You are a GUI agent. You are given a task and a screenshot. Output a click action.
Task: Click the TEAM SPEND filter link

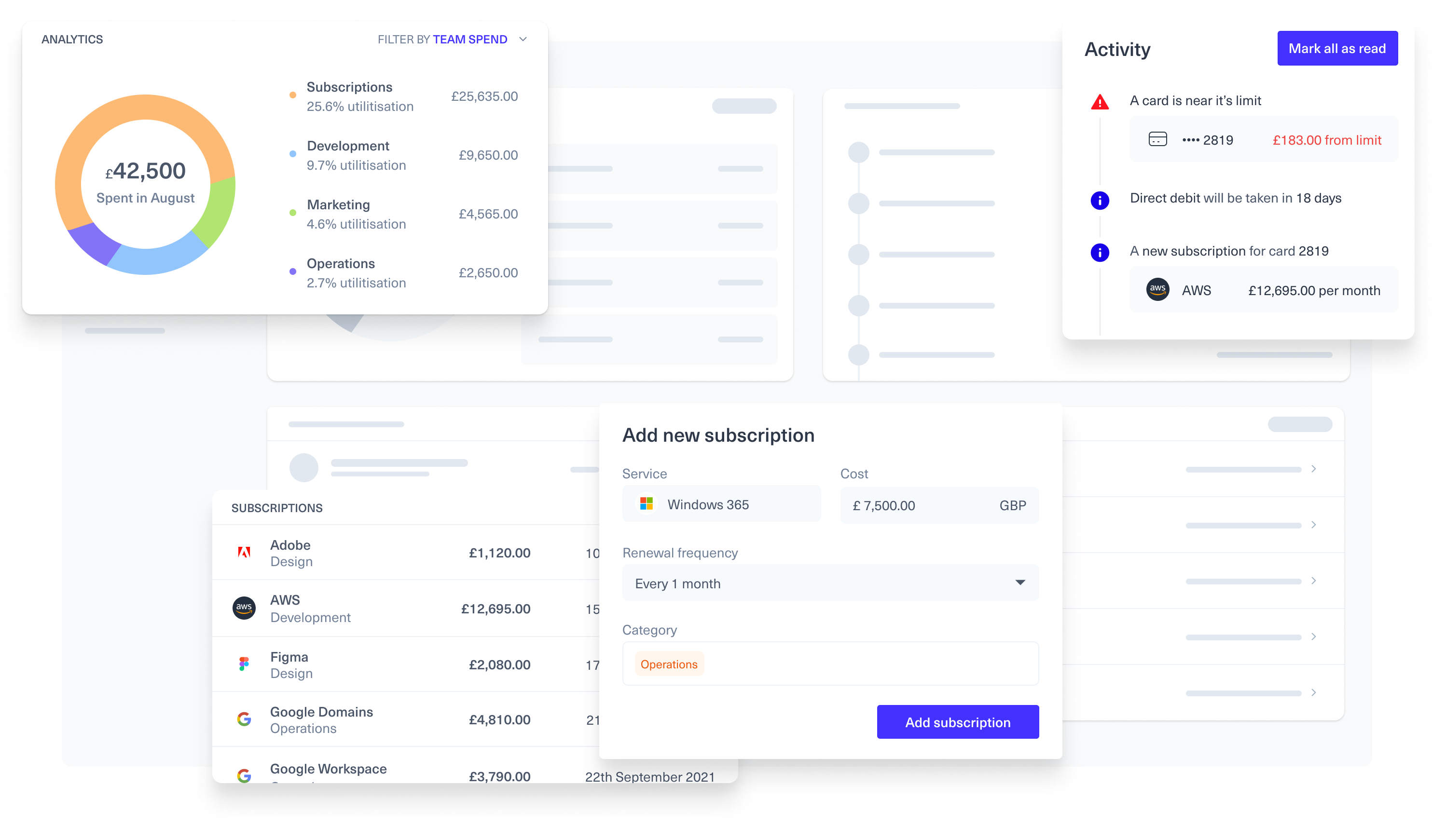point(470,39)
